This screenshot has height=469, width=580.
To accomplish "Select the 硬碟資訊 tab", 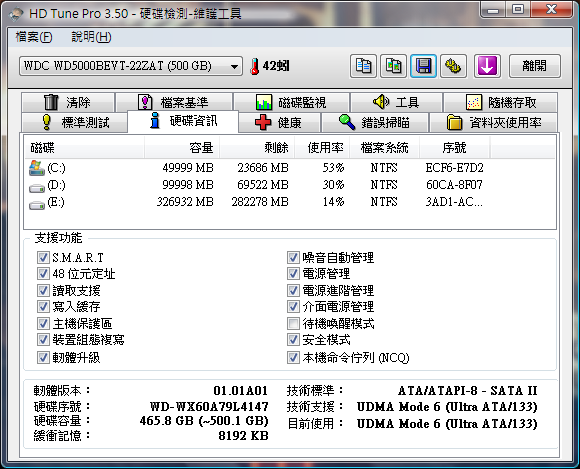I will (183, 121).
